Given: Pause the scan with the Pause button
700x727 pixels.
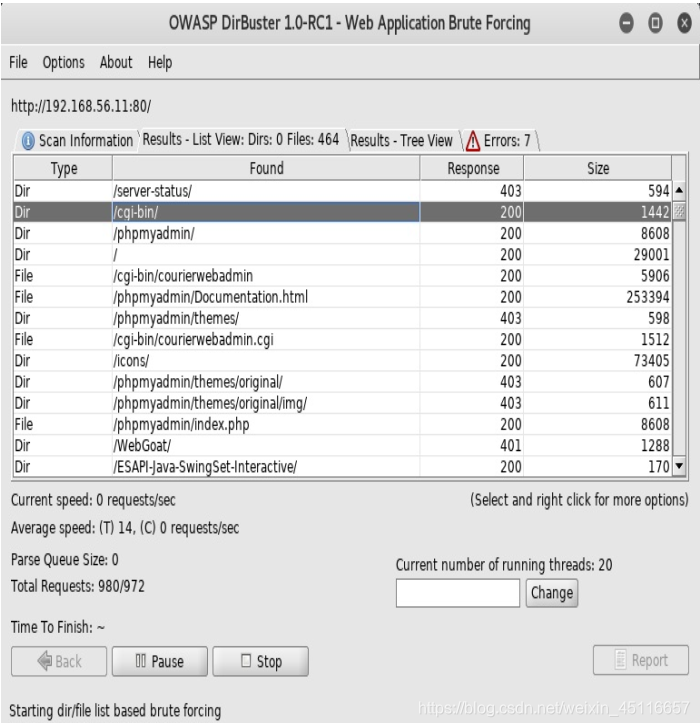Looking at the screenshot, I should (x=159, y=662).
